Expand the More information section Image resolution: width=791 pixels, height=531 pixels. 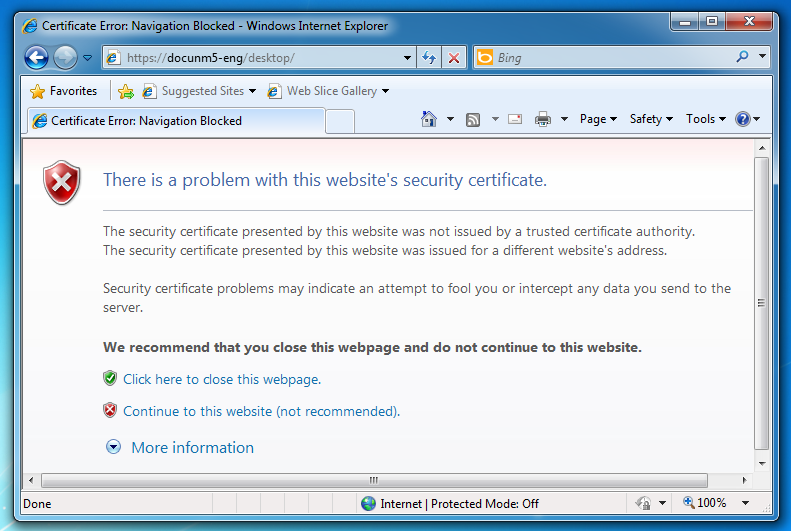[192, 448]
